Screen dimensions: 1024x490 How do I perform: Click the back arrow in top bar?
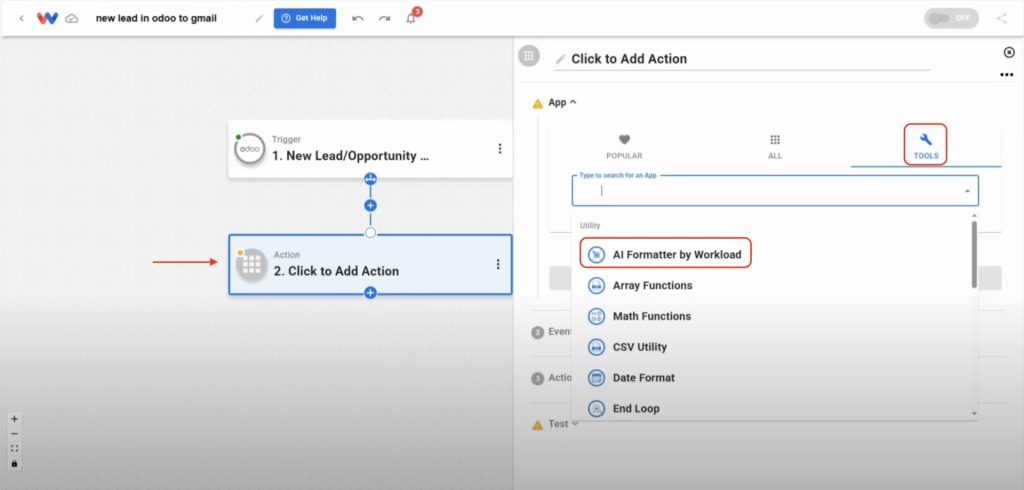[22, 18]
